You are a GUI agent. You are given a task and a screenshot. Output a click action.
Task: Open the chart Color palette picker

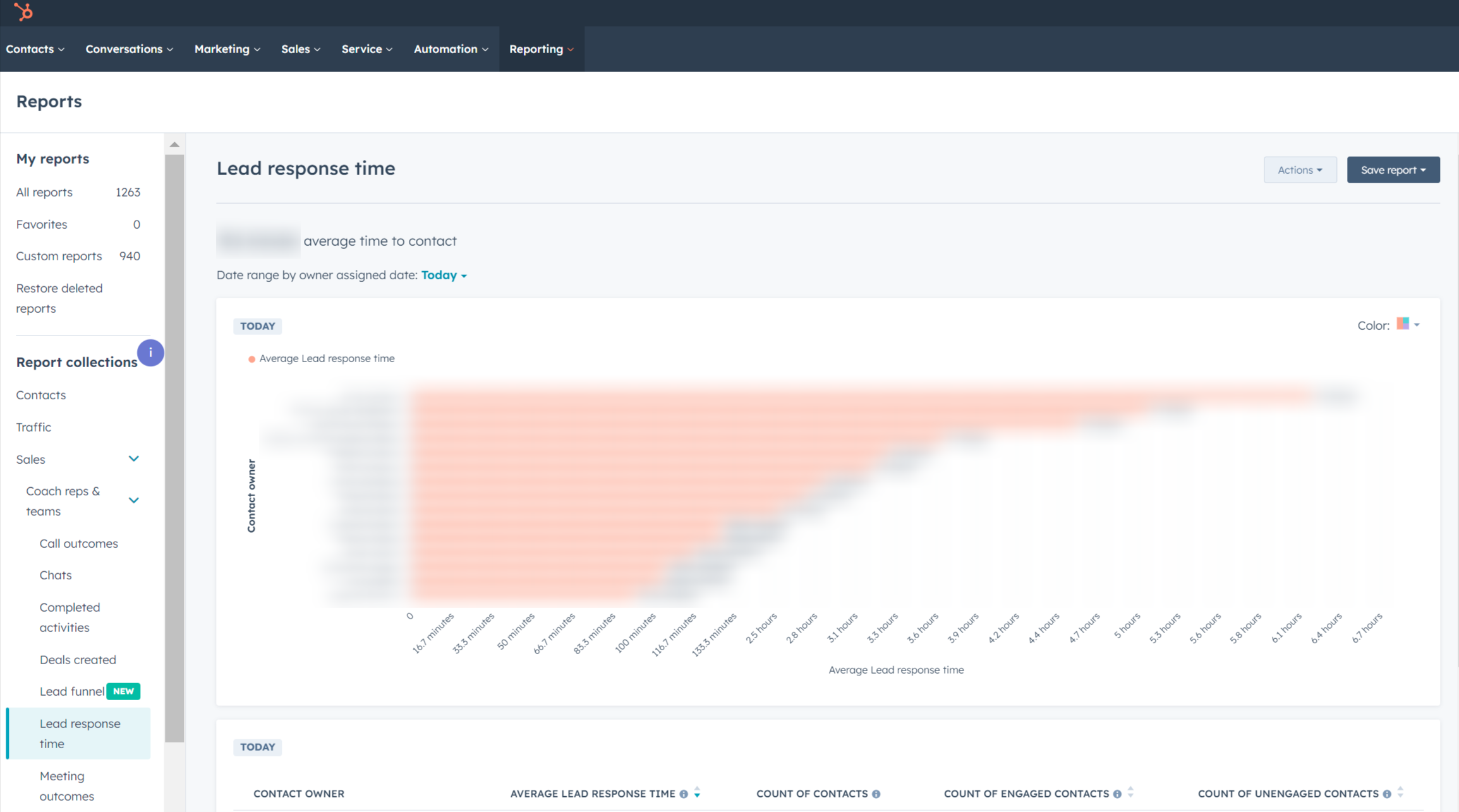coord(1408,325)
